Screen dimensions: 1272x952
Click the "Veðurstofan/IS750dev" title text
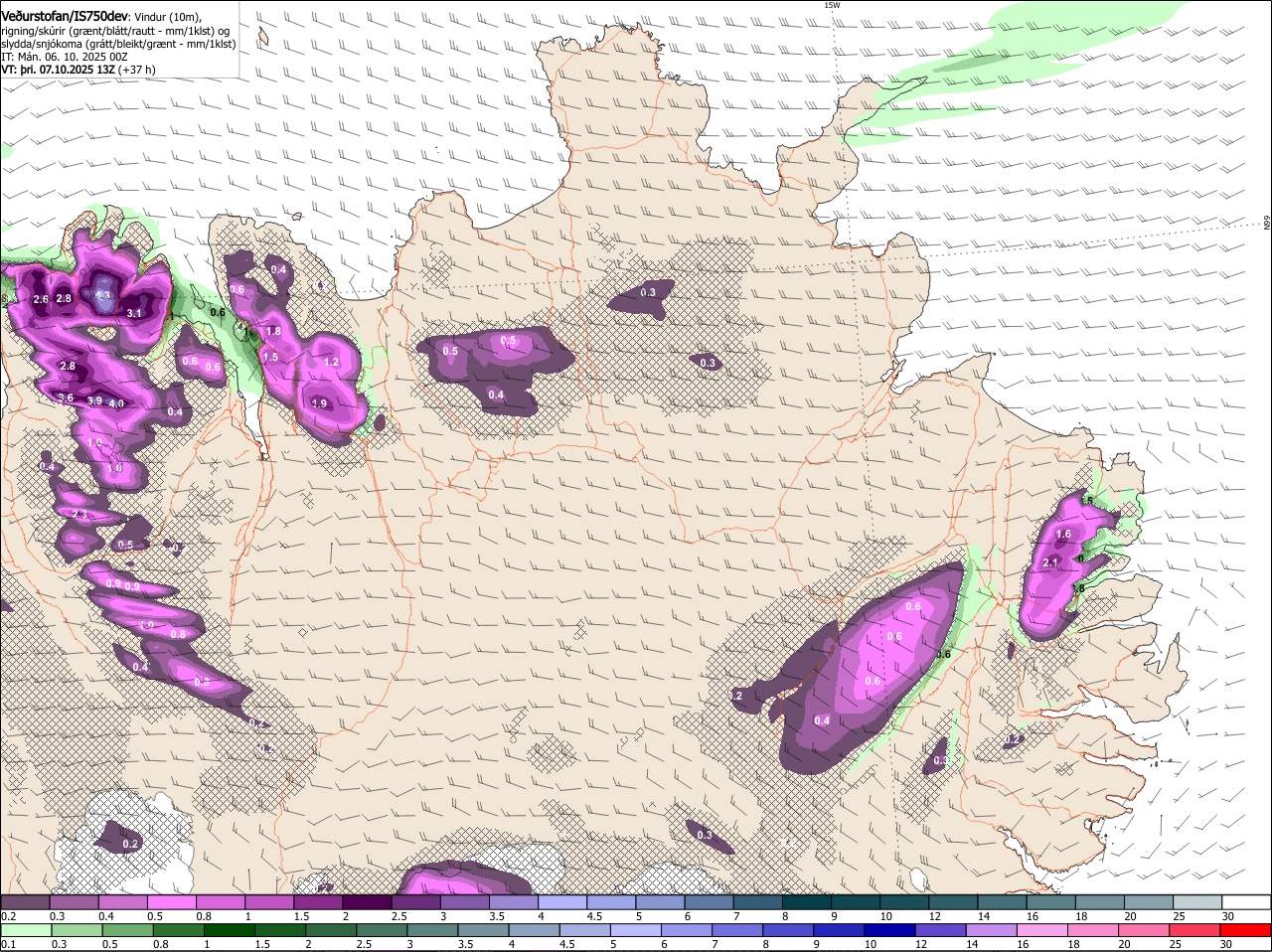pos(65,16)
